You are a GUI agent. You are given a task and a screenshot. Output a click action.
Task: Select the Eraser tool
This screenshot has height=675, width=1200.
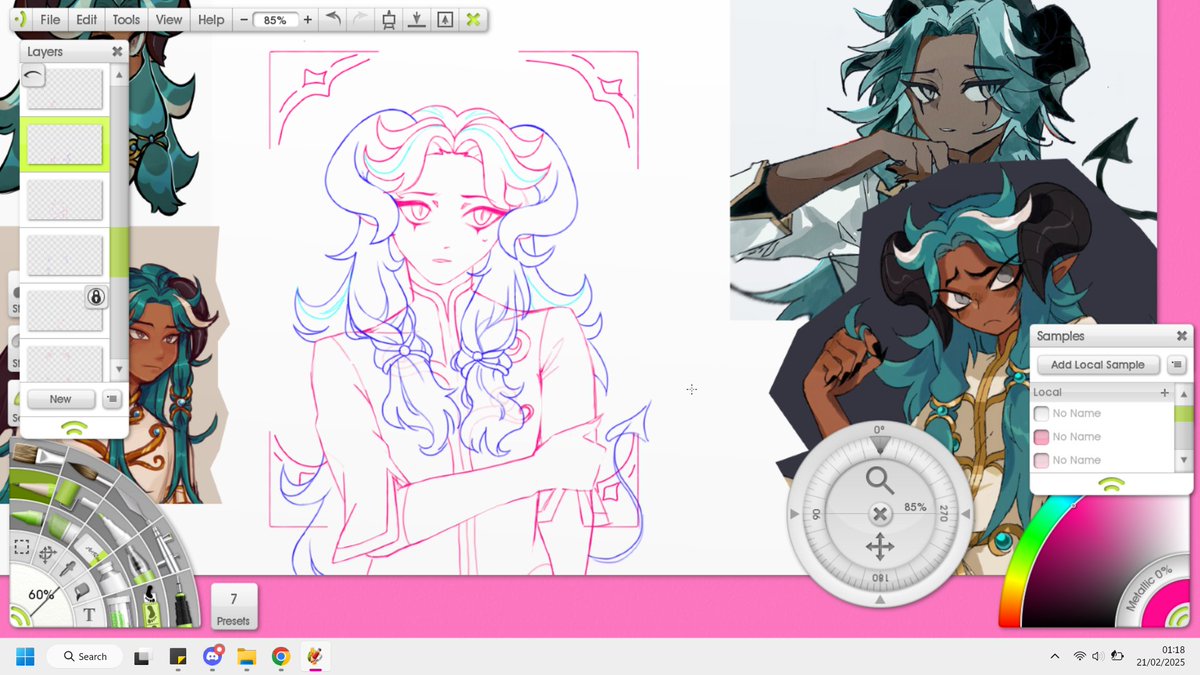92,552
